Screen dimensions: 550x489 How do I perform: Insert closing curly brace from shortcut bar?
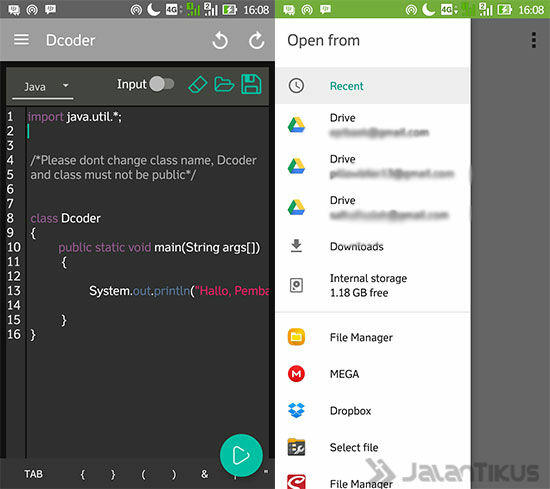tap(113, 474)
